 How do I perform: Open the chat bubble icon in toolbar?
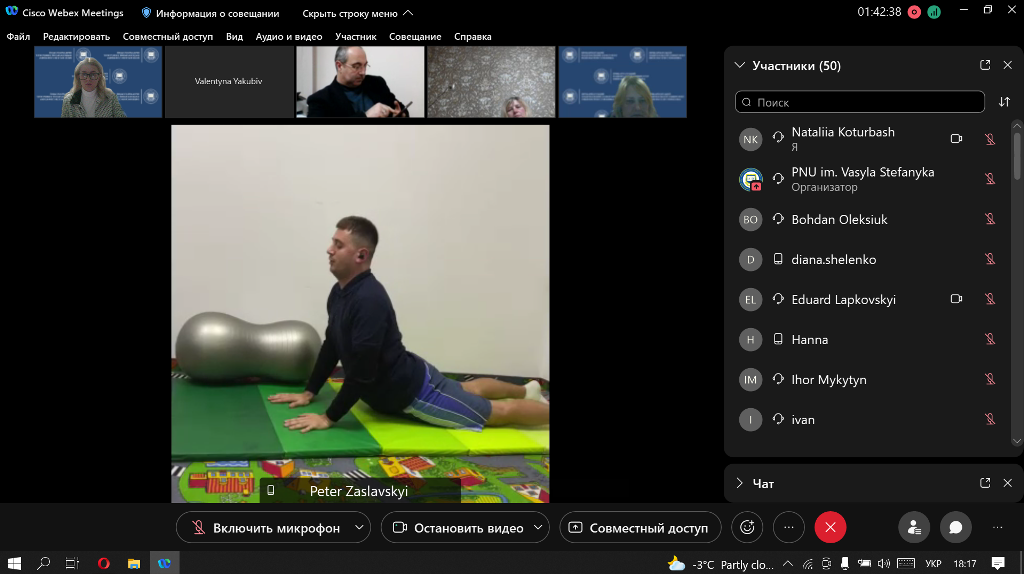[955, 527]
